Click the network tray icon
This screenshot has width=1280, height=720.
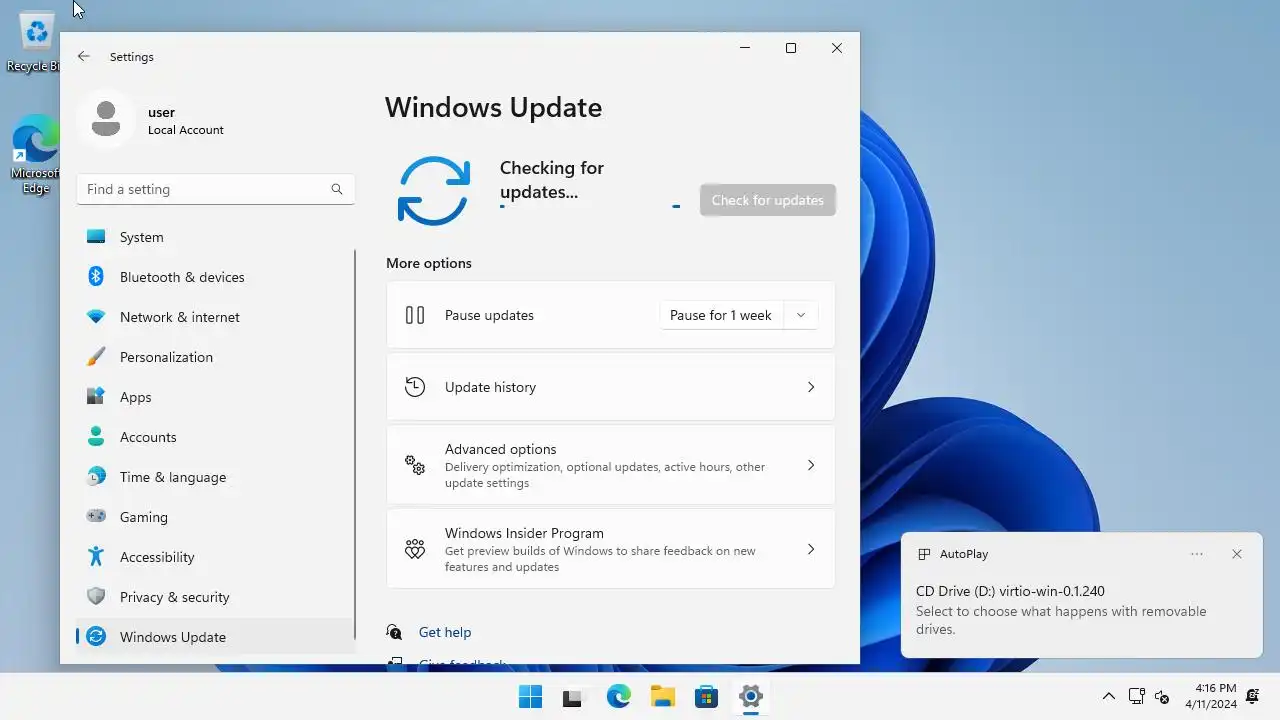click(1137, 696)
